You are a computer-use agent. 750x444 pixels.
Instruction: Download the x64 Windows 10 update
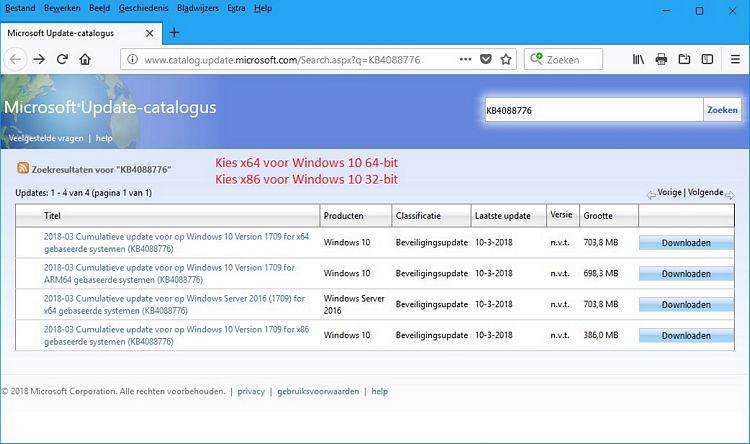[686, 243]
